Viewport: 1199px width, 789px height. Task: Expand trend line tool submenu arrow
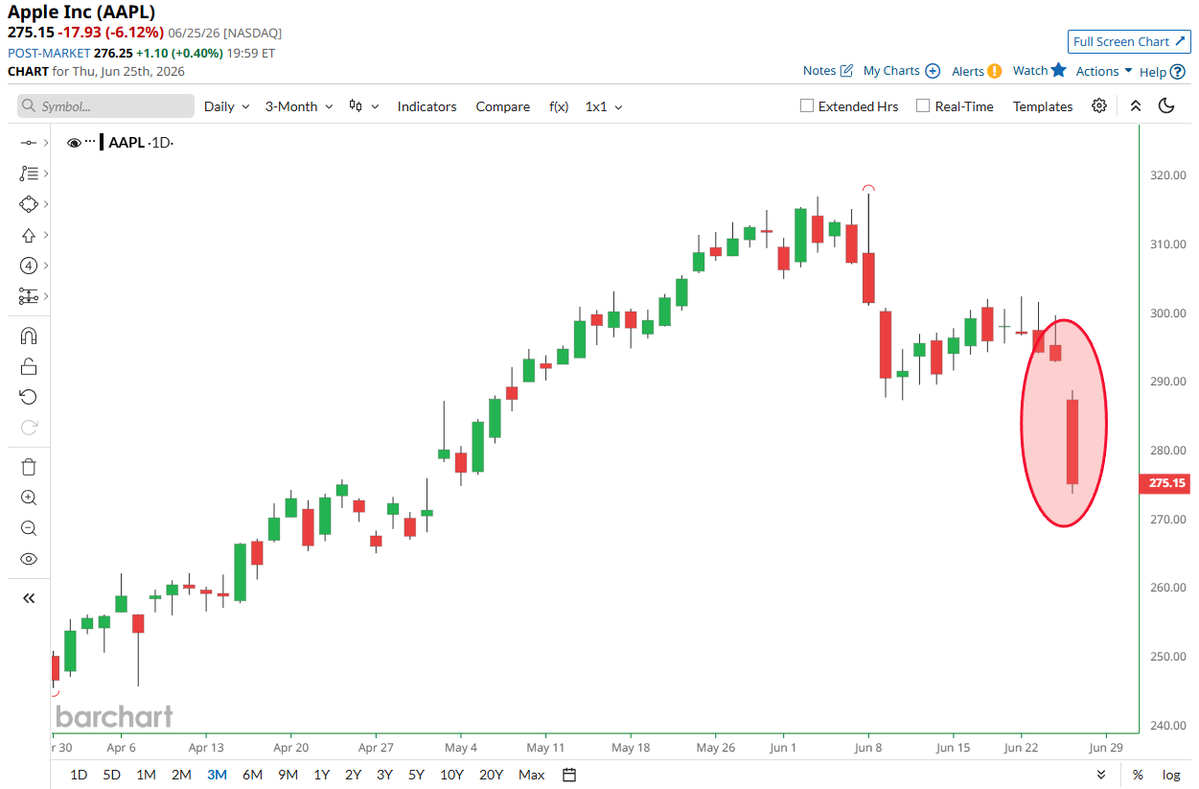coord(46,143)
